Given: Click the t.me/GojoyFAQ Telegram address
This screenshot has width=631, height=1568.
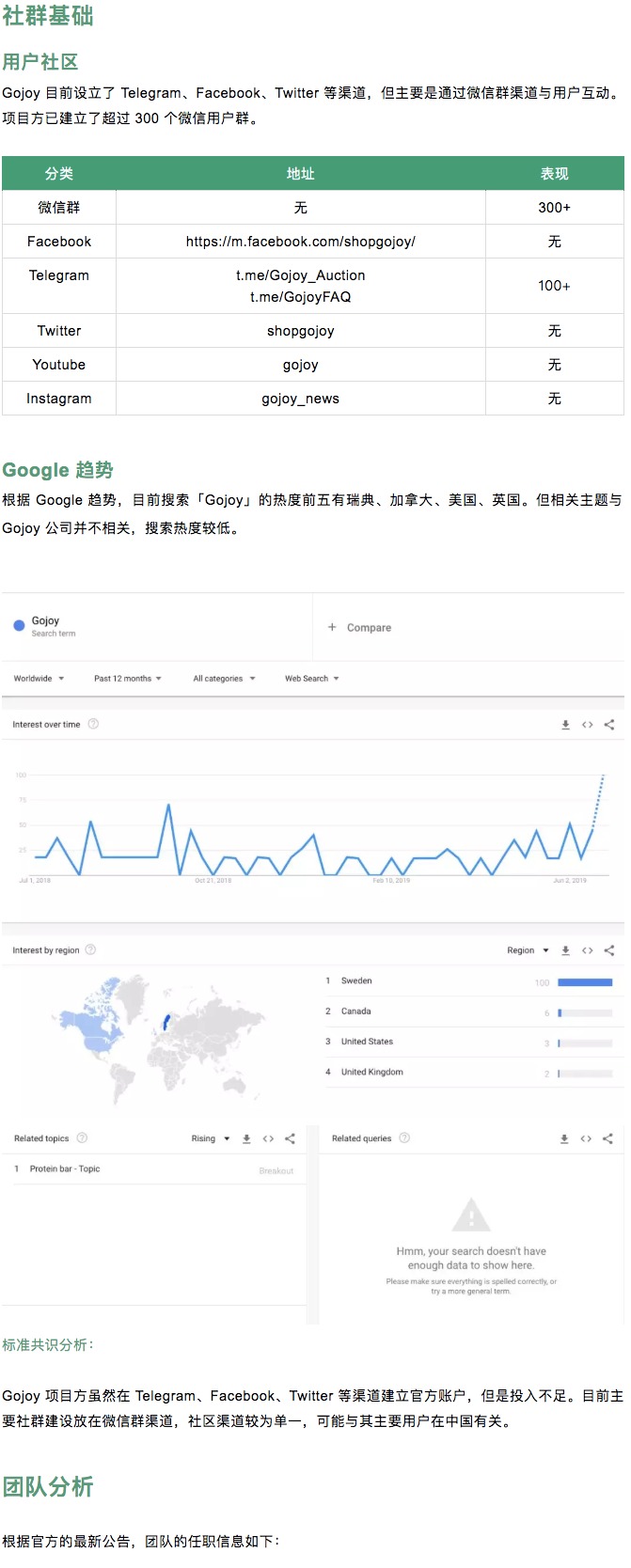Looking at the screenshot, I should (301, 297).
